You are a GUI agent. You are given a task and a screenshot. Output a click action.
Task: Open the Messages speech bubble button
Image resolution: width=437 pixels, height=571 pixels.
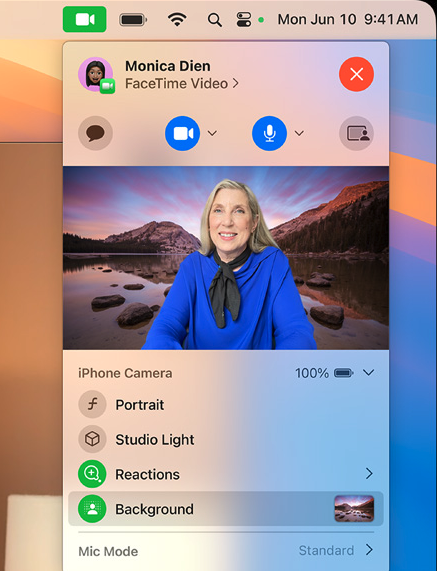click(95, 133)
